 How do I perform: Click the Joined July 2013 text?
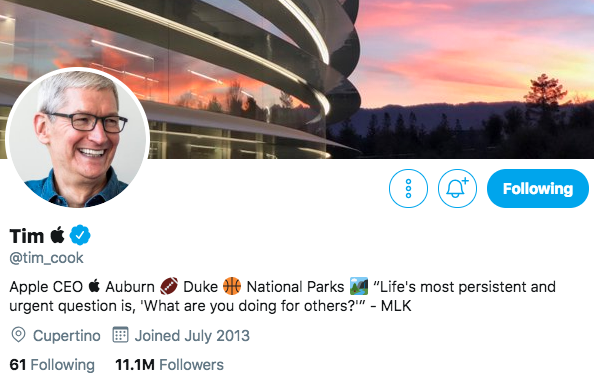pos(192,336)
